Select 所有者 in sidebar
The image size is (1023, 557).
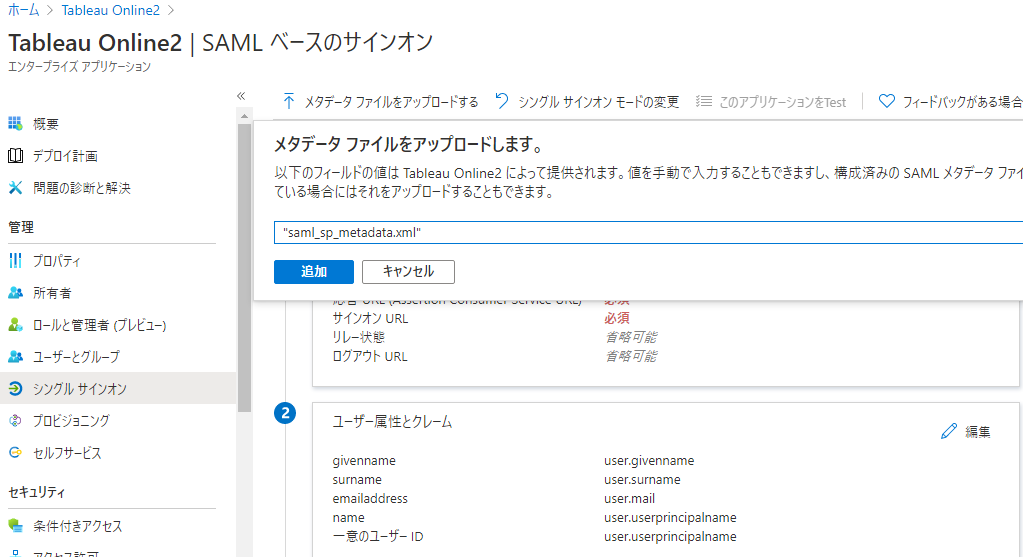pos(52,293)
